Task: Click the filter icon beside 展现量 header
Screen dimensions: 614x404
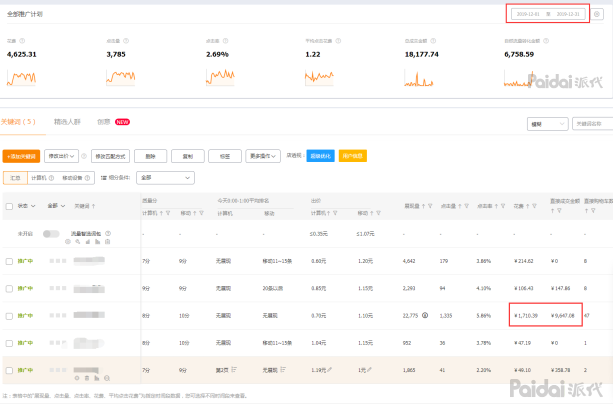Action: pos(430,206)
